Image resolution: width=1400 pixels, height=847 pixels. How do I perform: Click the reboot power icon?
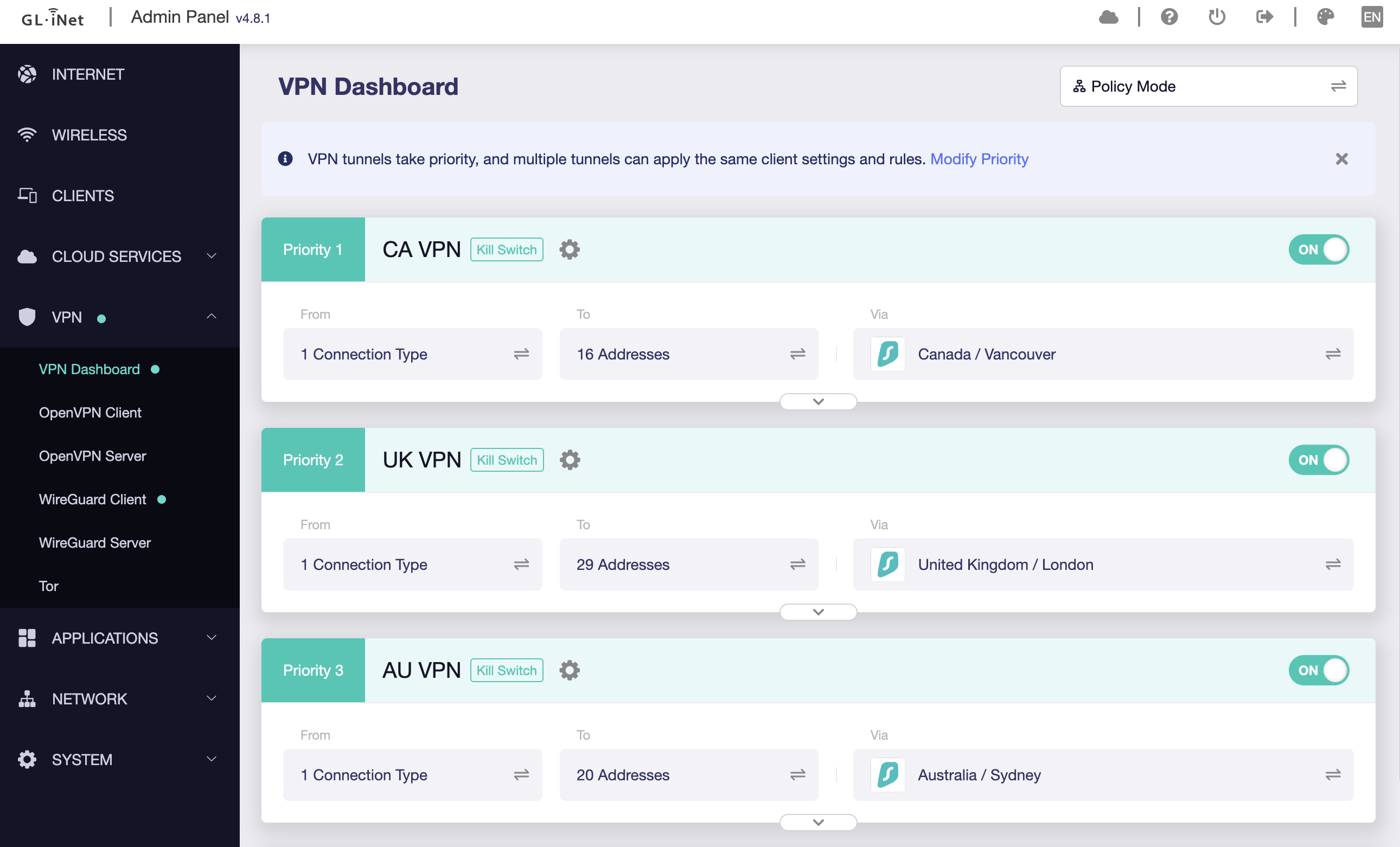(x=1217, y=17)
